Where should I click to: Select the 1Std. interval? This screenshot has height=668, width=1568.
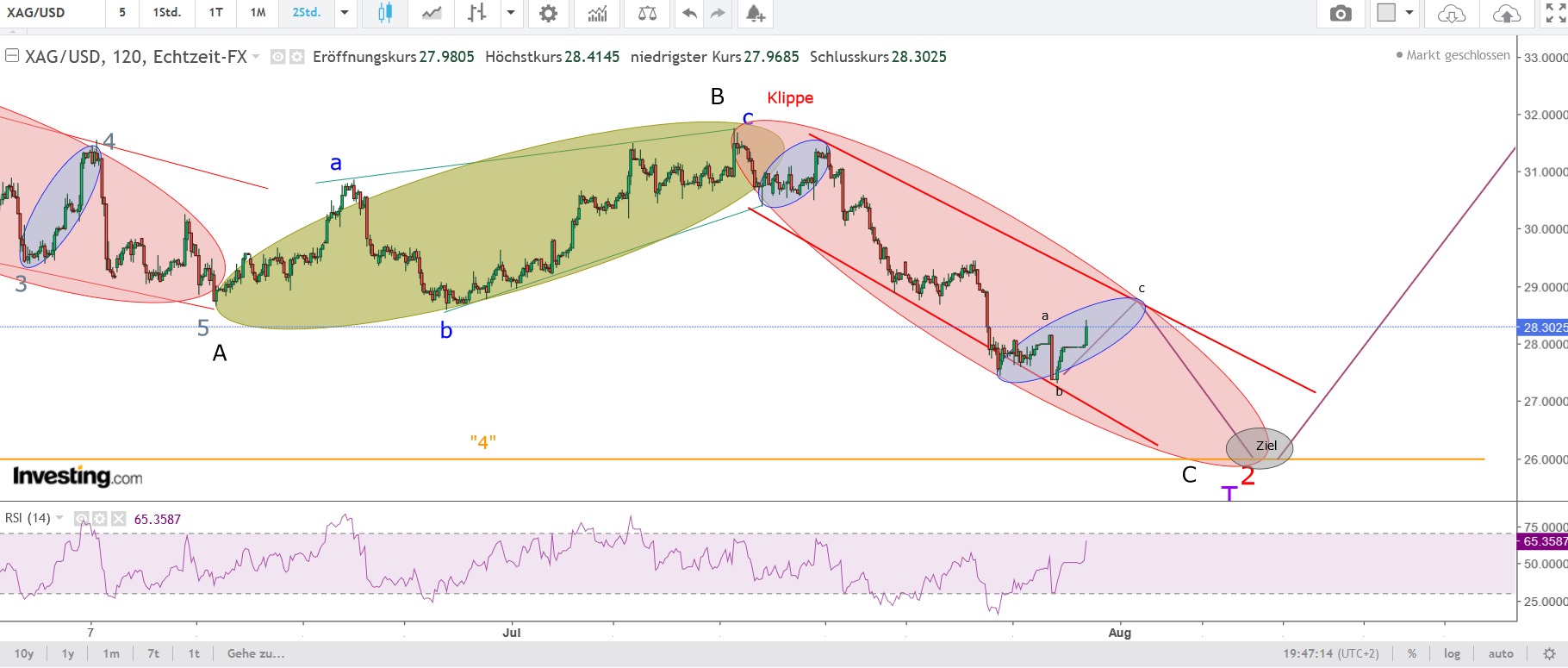coord(167,13)
